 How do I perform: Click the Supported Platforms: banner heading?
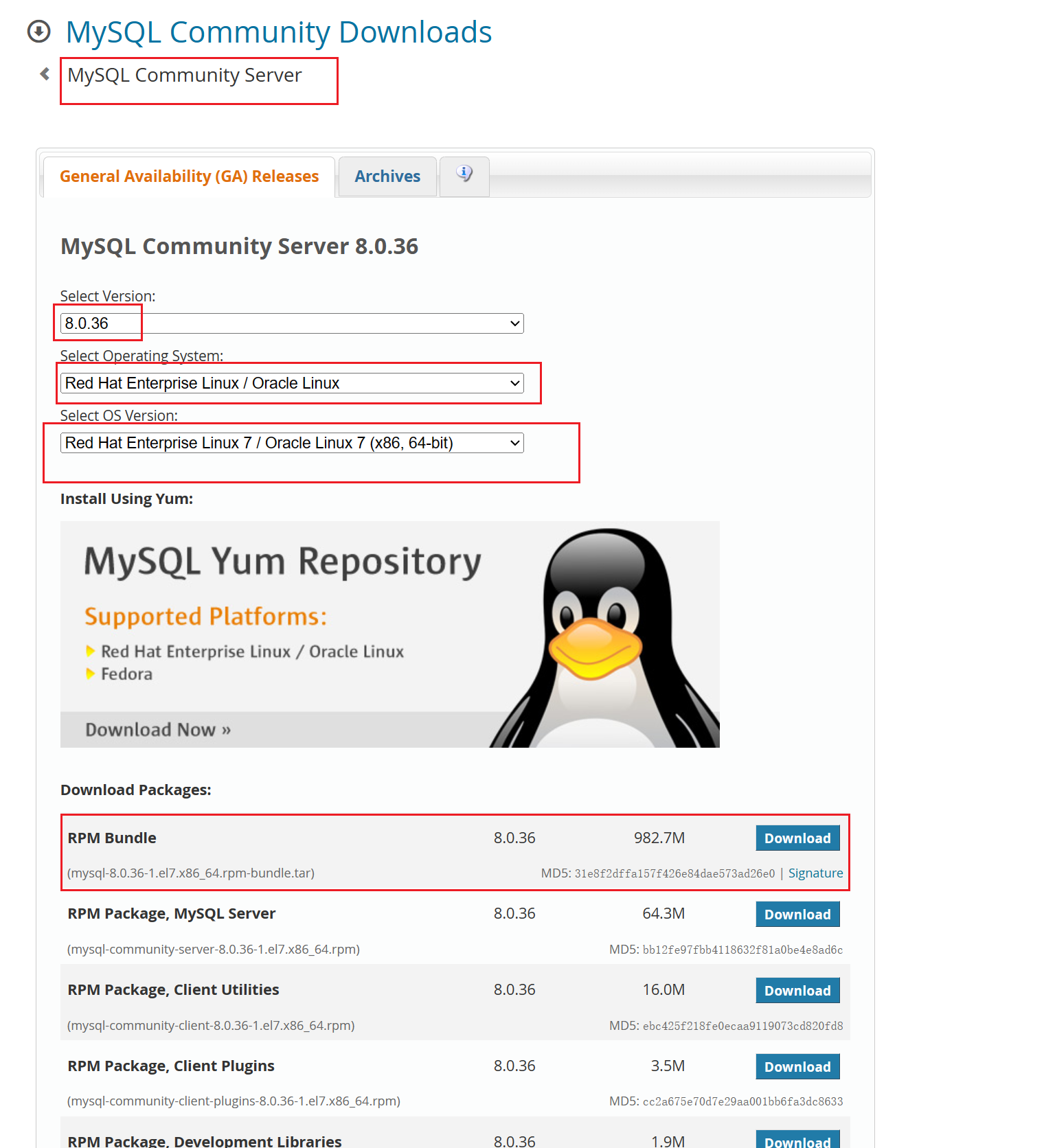[205, 617]
